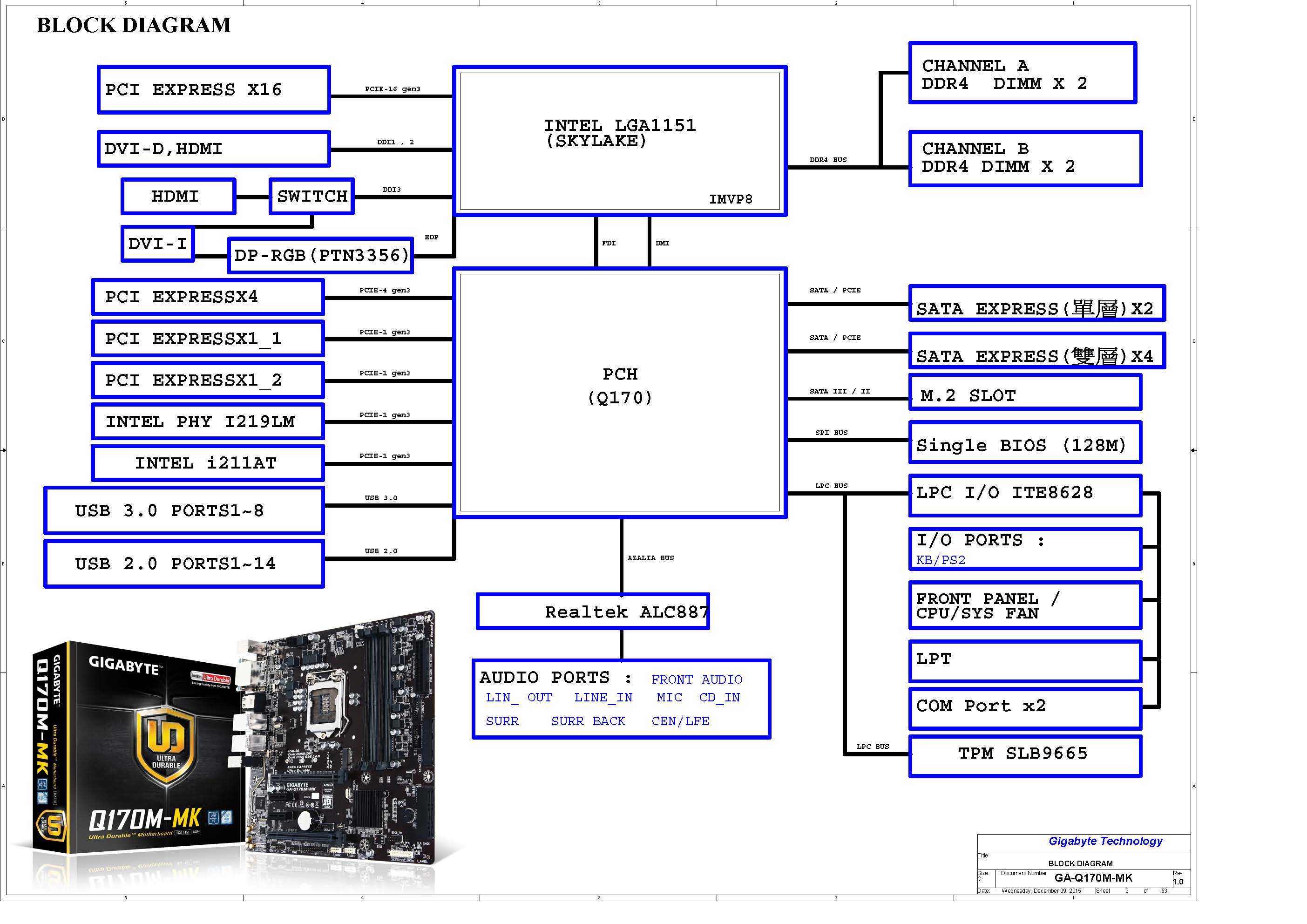Click the LPT block

[x=1025, y=661]
